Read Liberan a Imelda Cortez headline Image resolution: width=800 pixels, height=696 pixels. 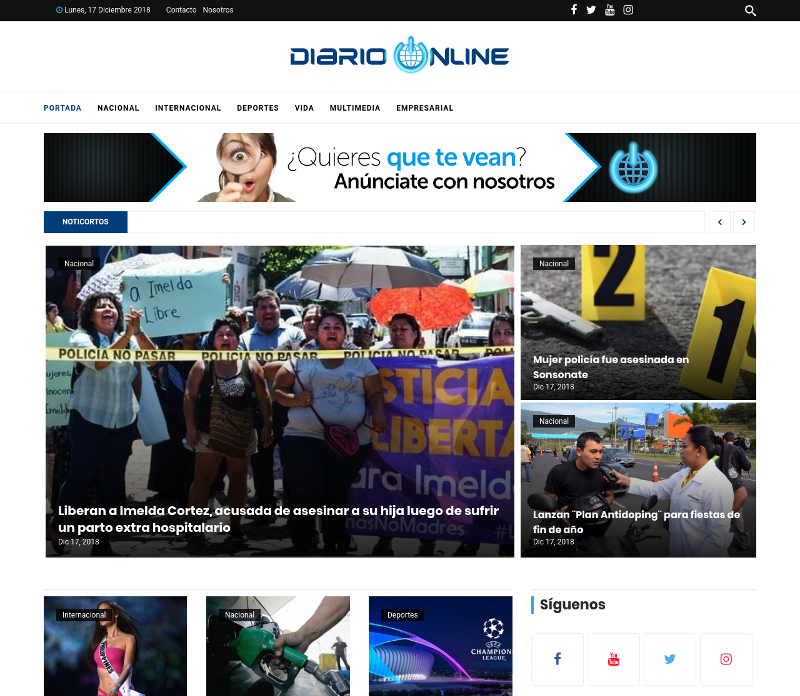[x=278, y=518]
